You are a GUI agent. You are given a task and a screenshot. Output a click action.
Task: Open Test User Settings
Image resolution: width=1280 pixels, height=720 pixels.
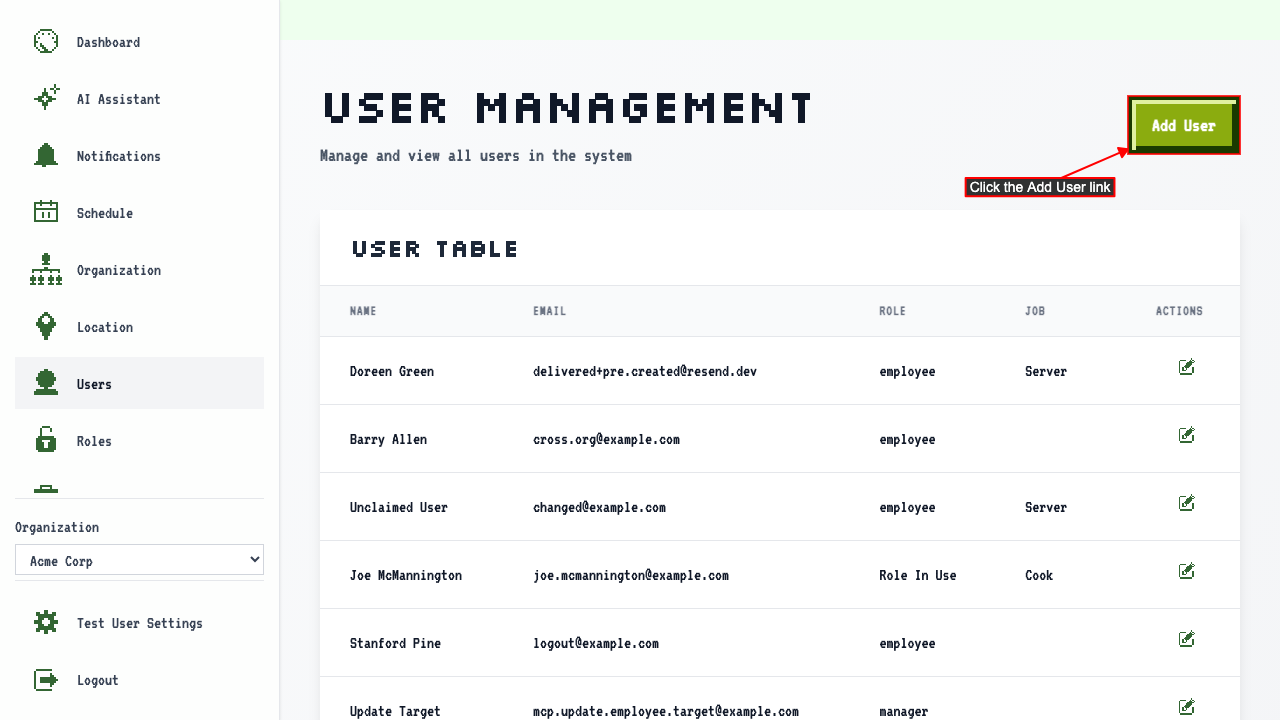(139, 623)
